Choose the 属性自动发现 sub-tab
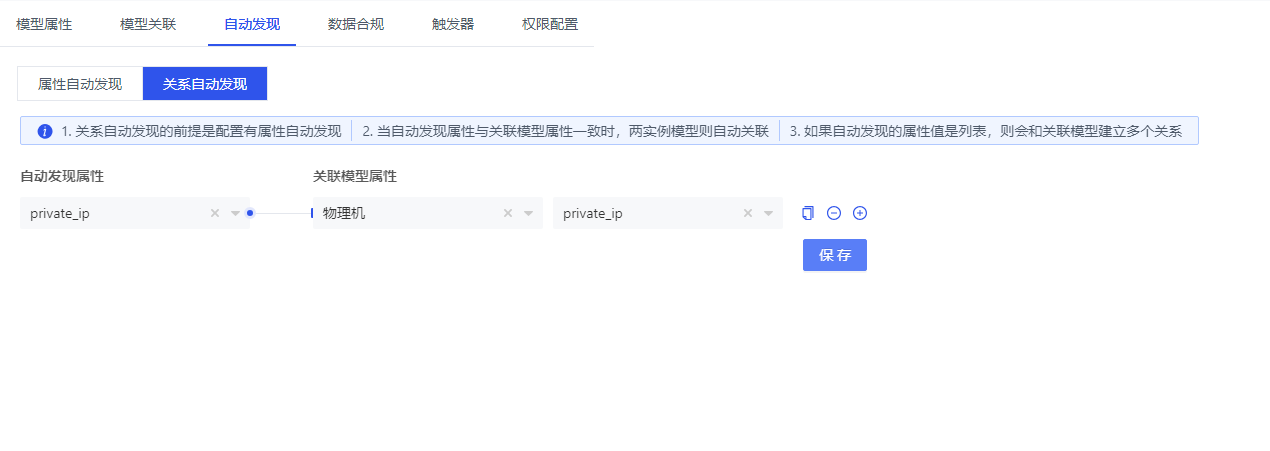Image resolution: width=1270 pixels, height=451 pixels. pyautogui.click(x=80, y=84)
